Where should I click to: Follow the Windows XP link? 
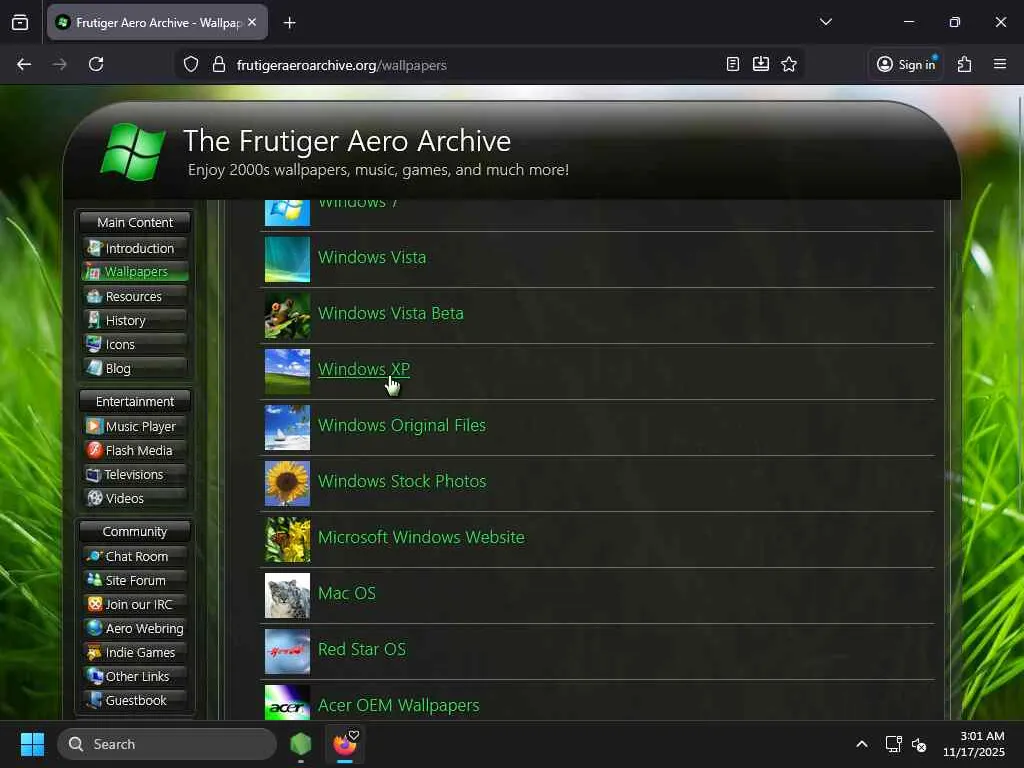(x=364, y=369)
